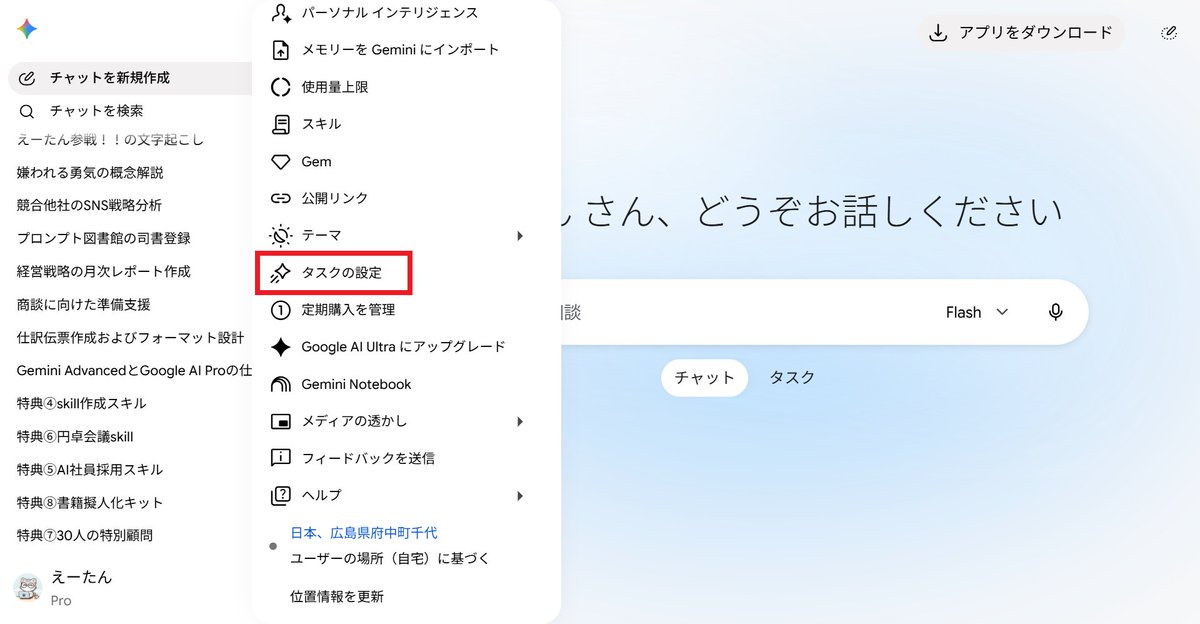1200x624 pixels.
Task: Click the microphone icon in prompt box
Action: coord(1055,312)
